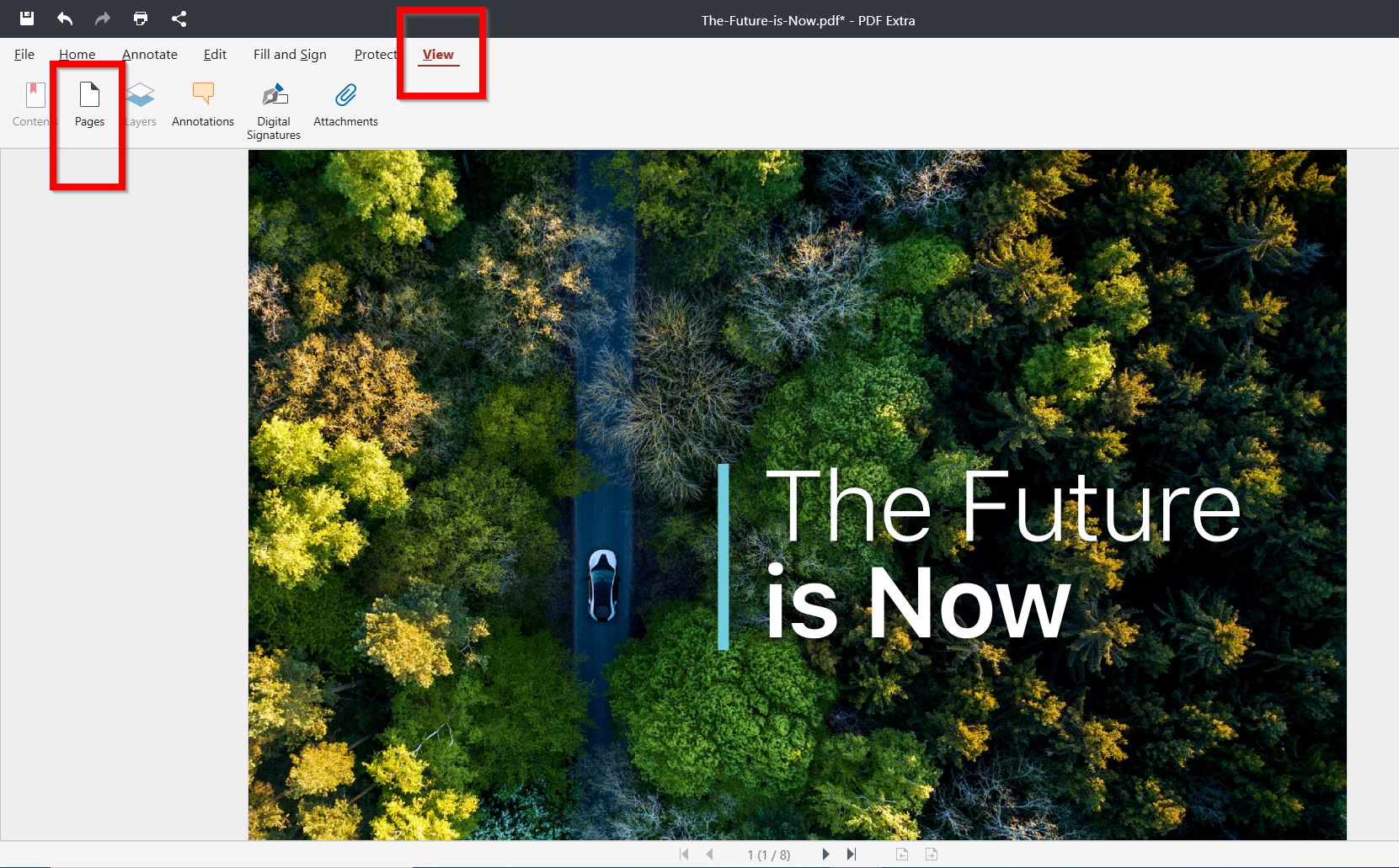Go to the last page

click(852, 854)
